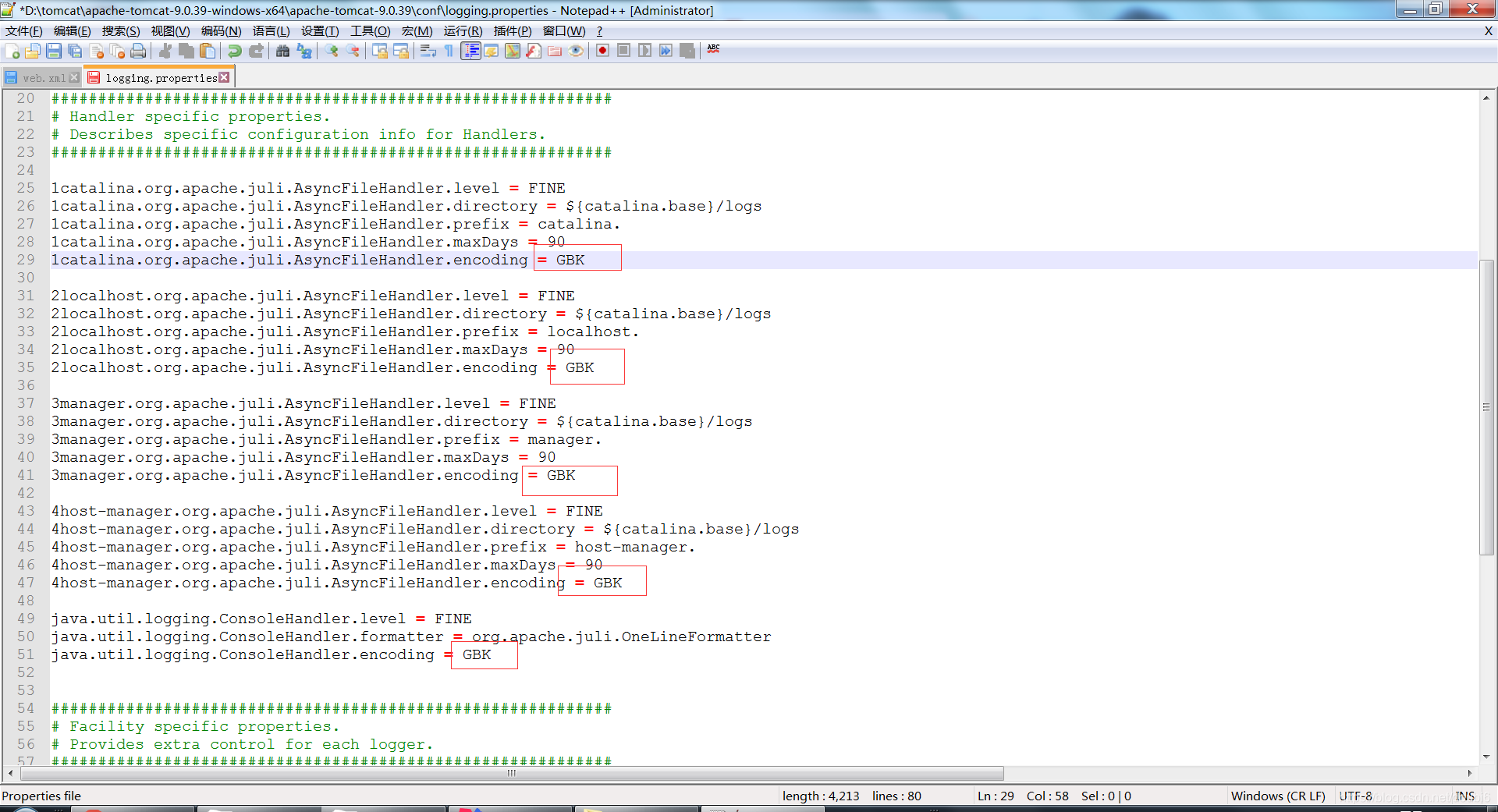The height and width of the screenshot is (812, 1498).
Task: Click the horizontal scrollbar right arrow
Action: coord(1470,773)
